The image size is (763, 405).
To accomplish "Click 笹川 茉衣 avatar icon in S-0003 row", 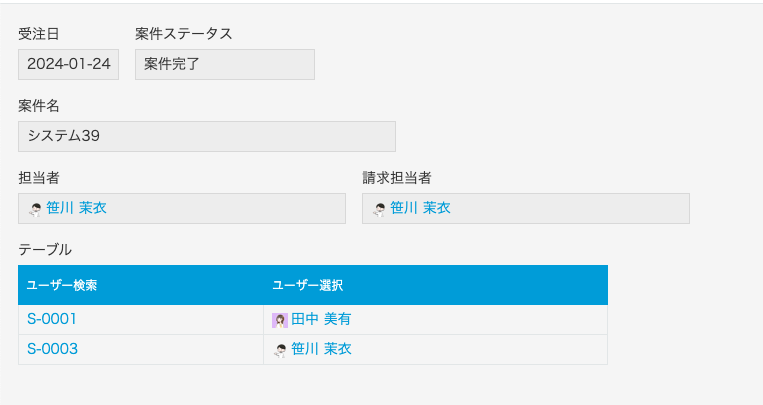I will pos(280,350).
